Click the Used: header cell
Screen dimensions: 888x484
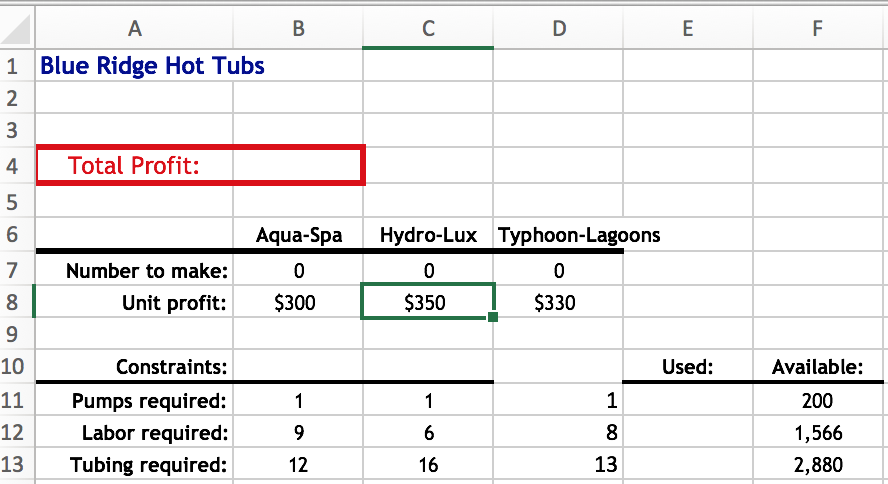688,366
